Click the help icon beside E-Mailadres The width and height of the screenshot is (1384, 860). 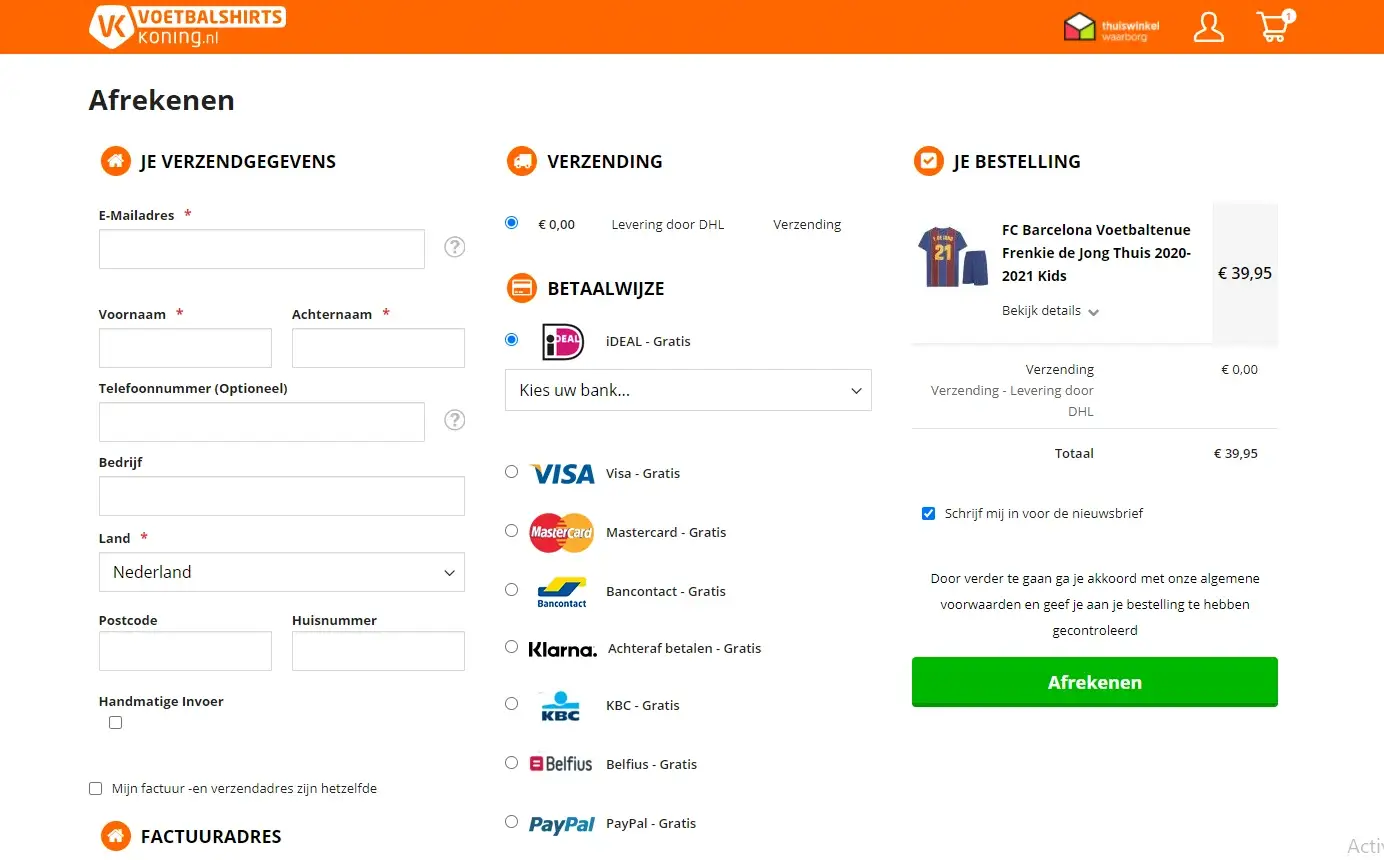point(455,246)
